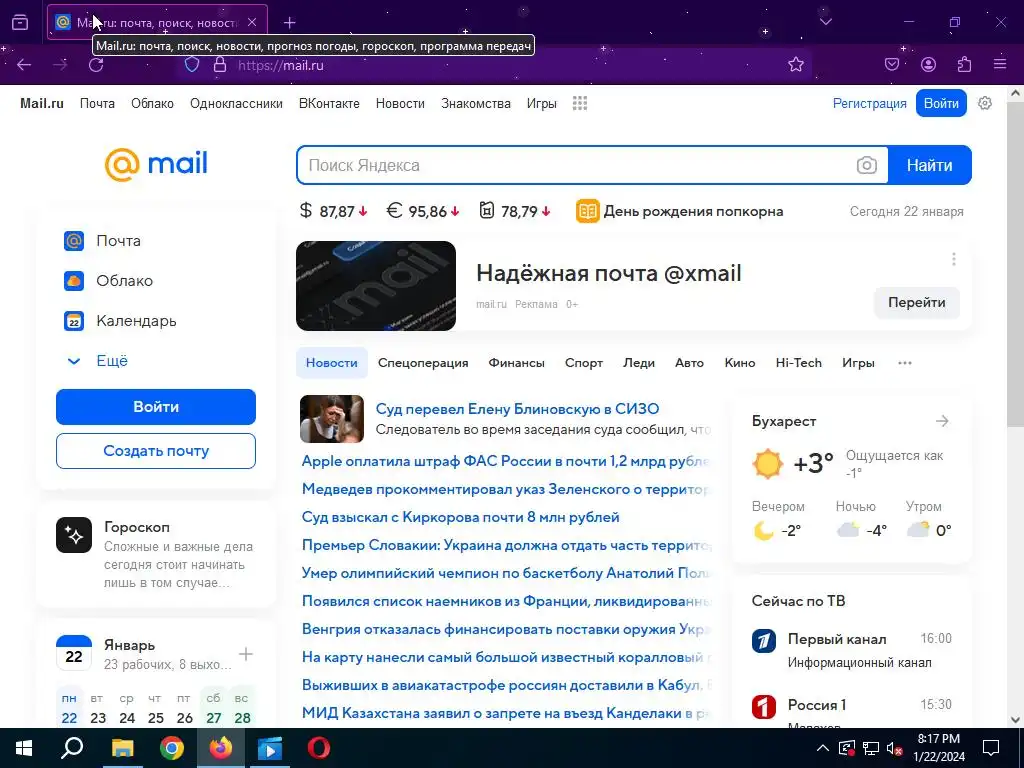Switch to the Спецоперация news tab

point(423,363)
